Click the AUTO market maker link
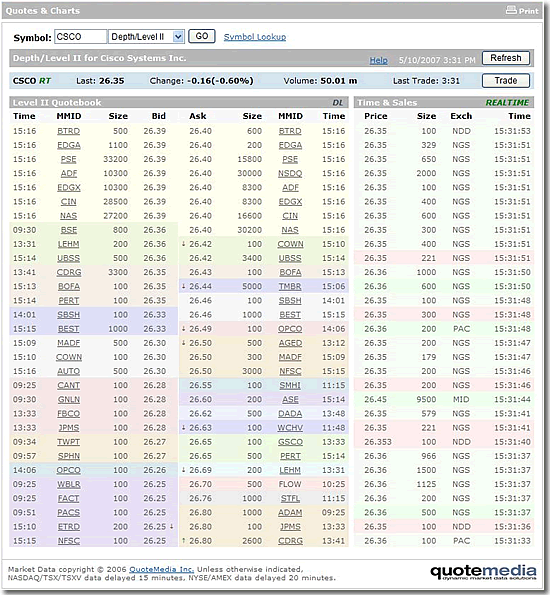The width and height of the screenshot is (550, 595). (68, 371)
